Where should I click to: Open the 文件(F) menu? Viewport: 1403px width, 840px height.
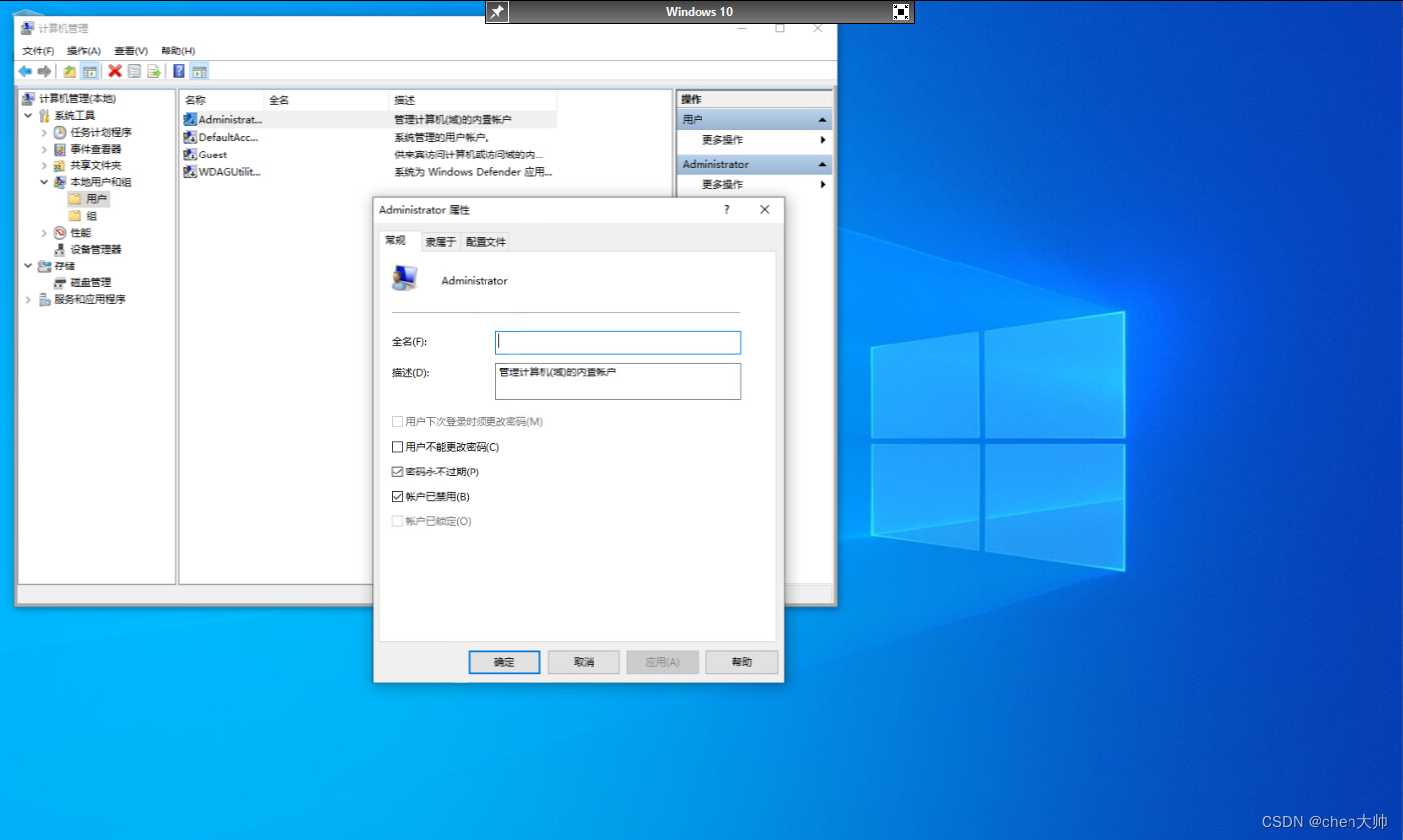[38, 51]
